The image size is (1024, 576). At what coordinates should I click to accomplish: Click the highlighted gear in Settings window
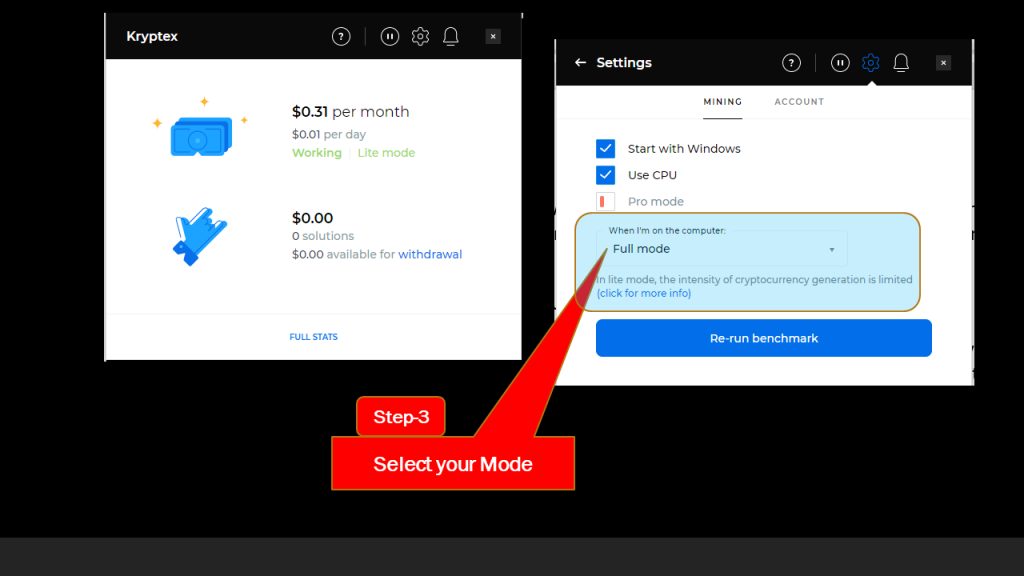click(x=871, y=63)
